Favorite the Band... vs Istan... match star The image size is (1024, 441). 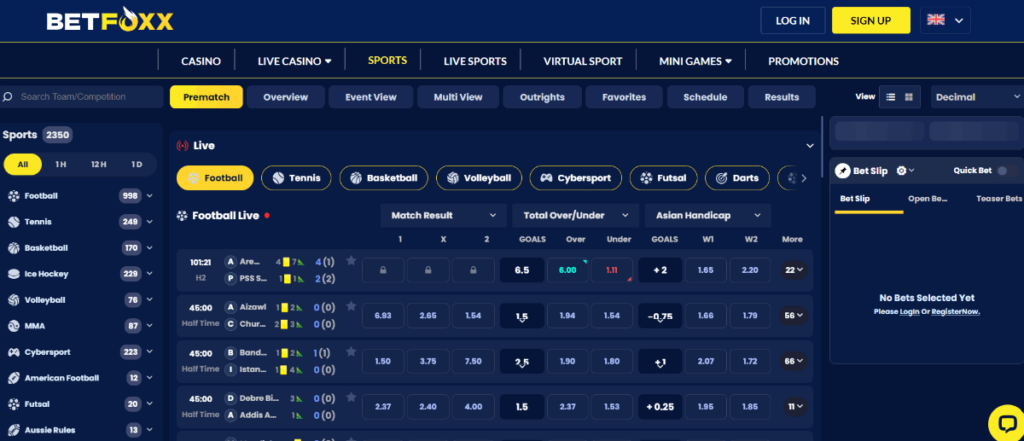coord(351,351)
